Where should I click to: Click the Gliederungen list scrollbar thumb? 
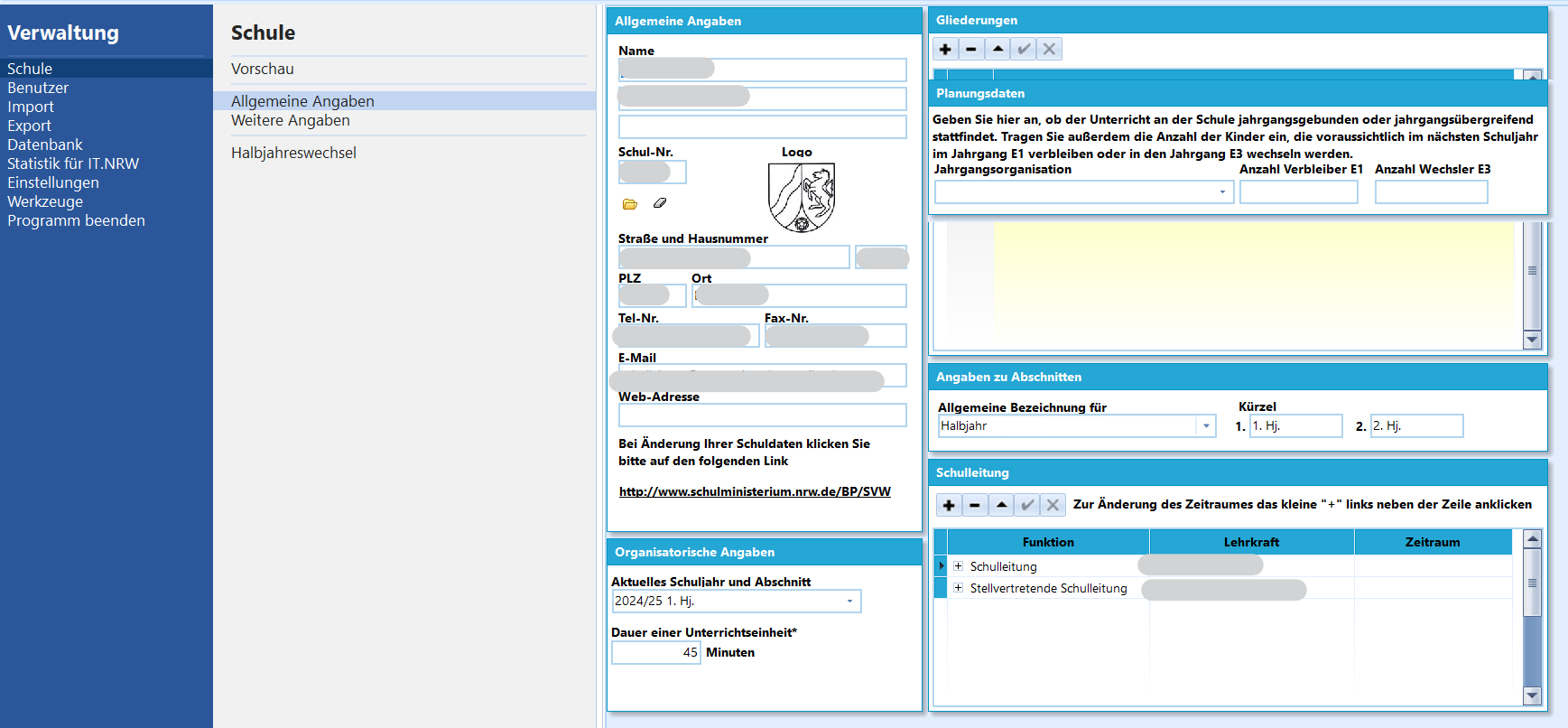[x=1532, y=271]
